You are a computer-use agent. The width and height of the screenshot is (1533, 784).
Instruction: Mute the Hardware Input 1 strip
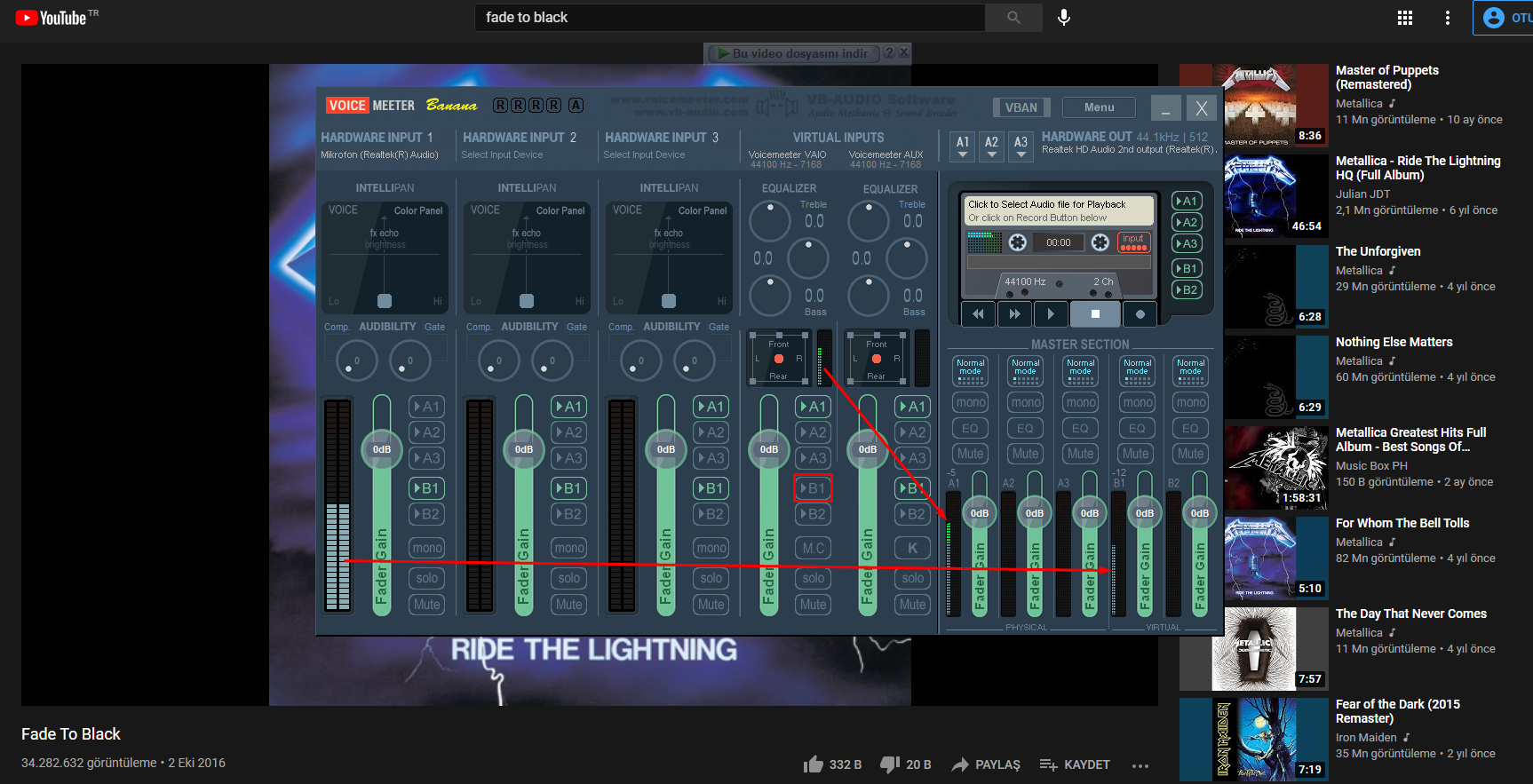427,605
